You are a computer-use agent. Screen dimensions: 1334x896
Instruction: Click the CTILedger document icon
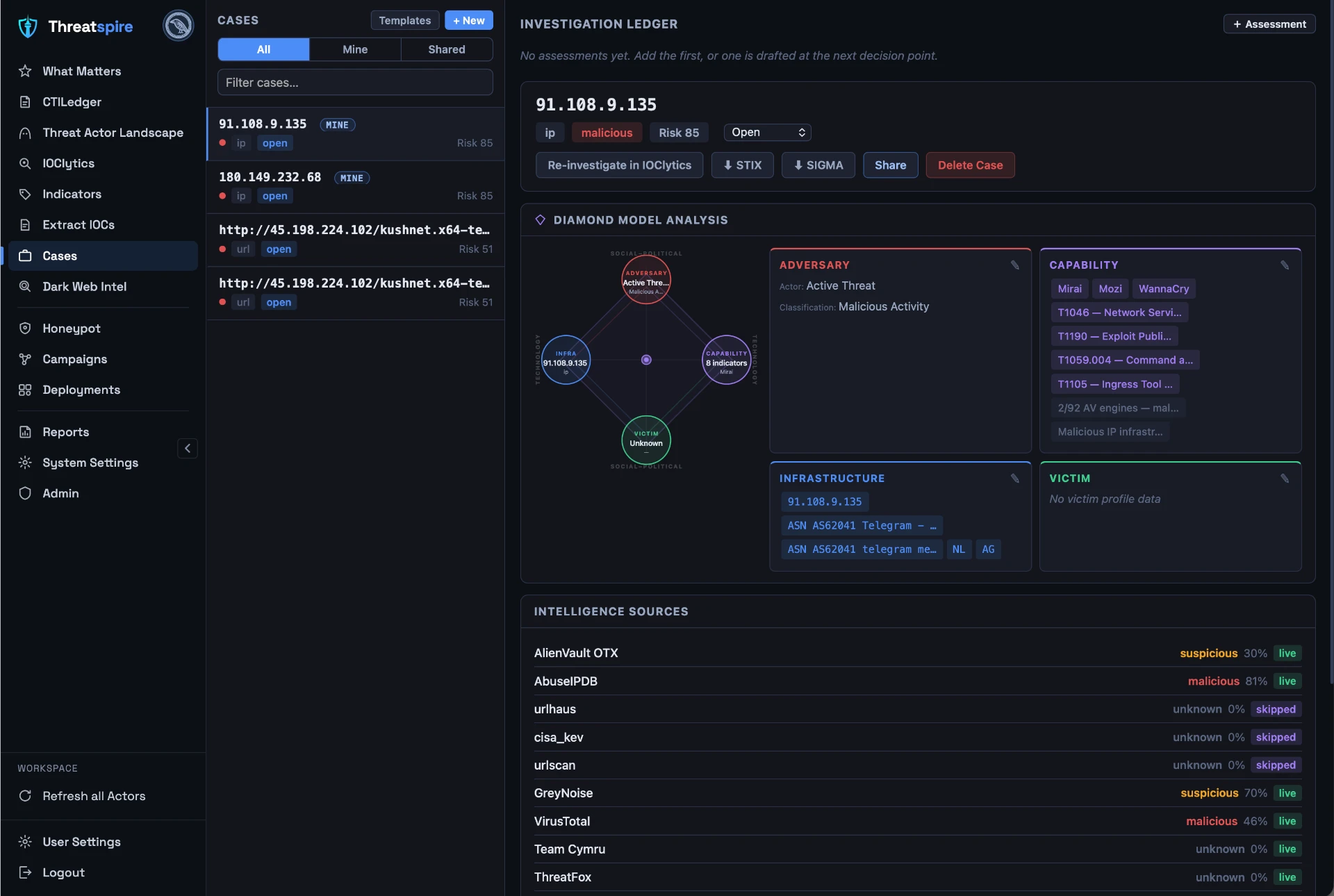tap(25, 102)
